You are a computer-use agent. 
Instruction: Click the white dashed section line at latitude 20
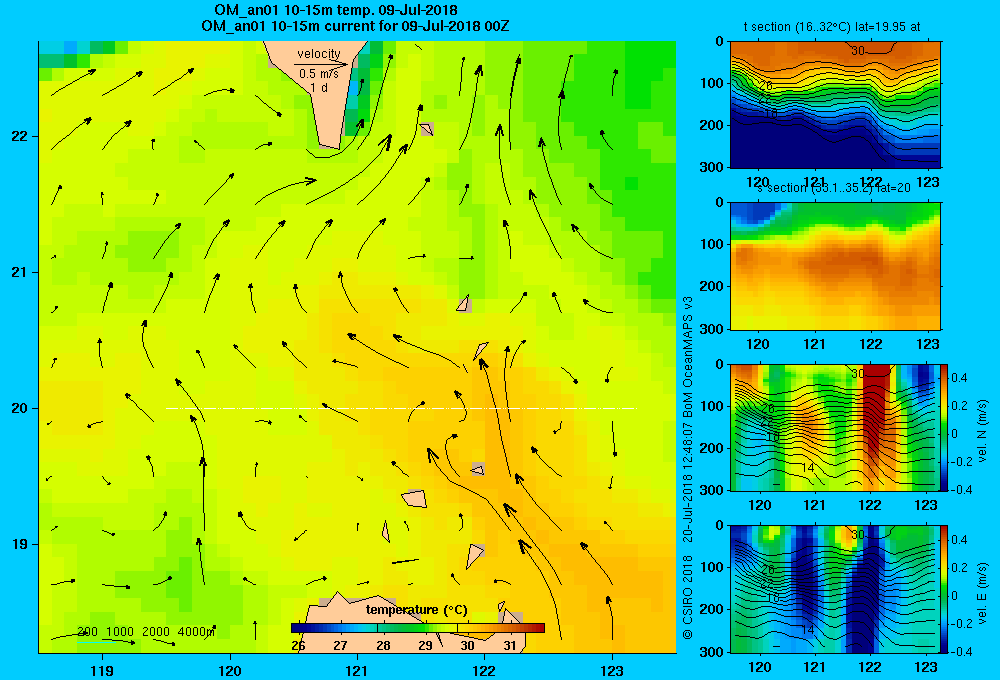pyautogui.click(x=401, y=408)
